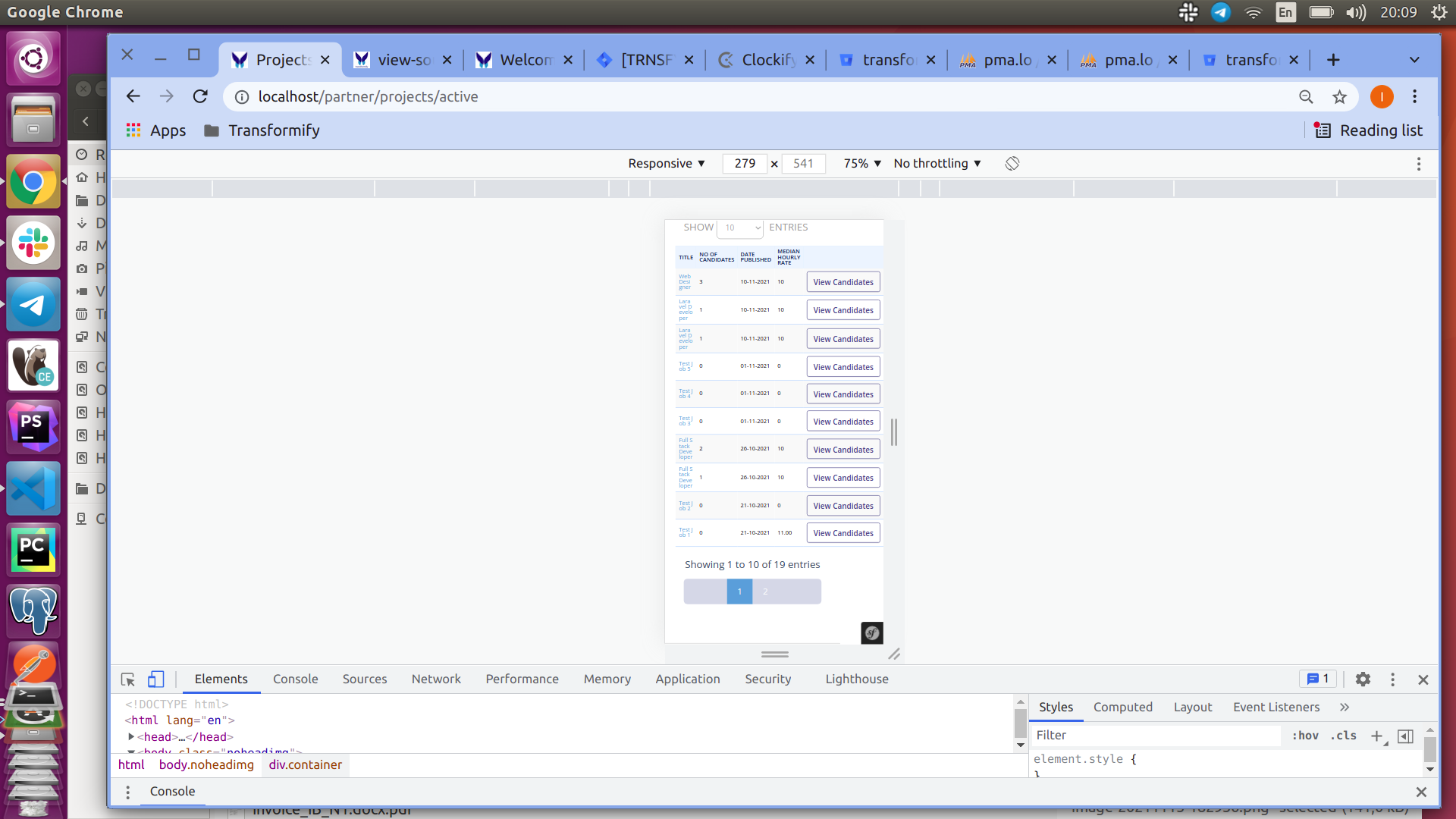Switch to the Computed styles tab

point(1122,708)
